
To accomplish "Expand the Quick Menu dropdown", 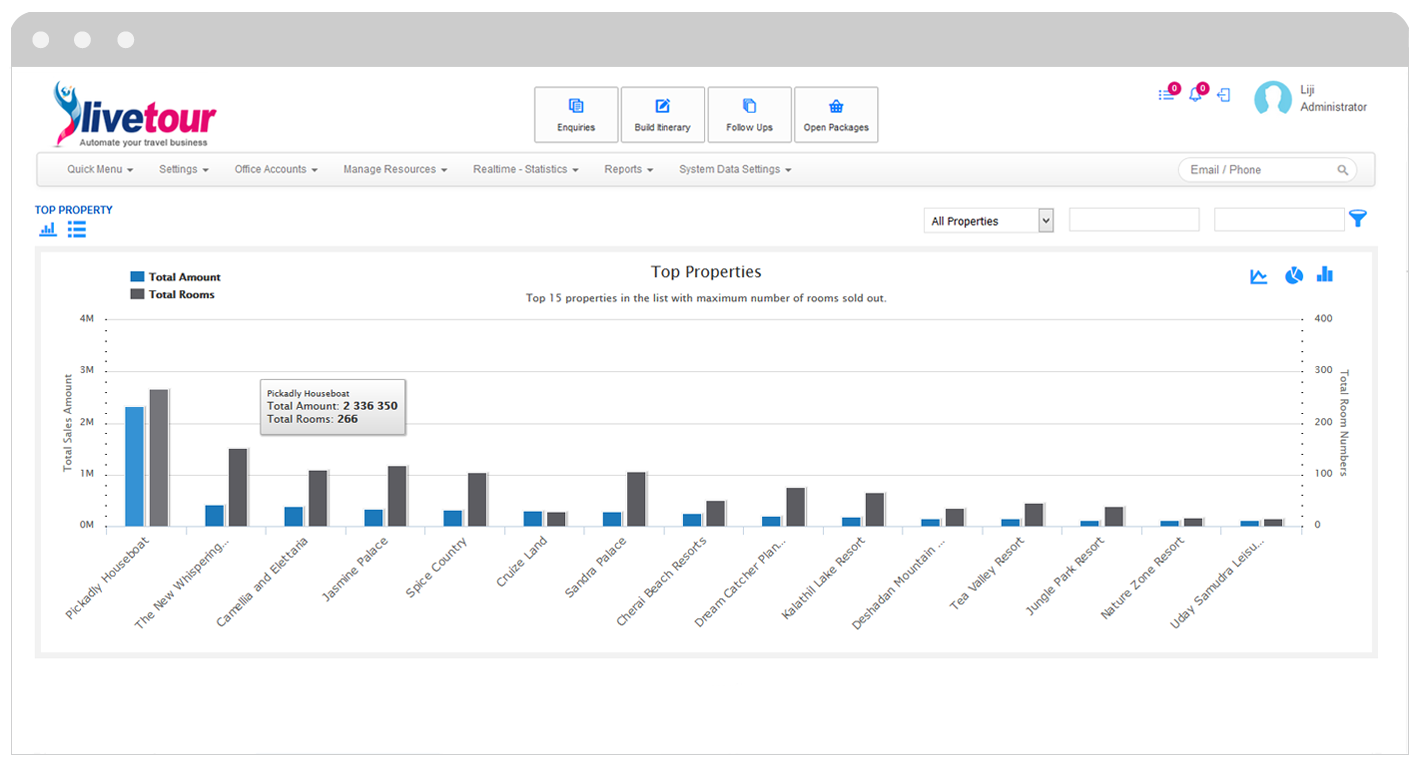I will (x=100, y=170).
